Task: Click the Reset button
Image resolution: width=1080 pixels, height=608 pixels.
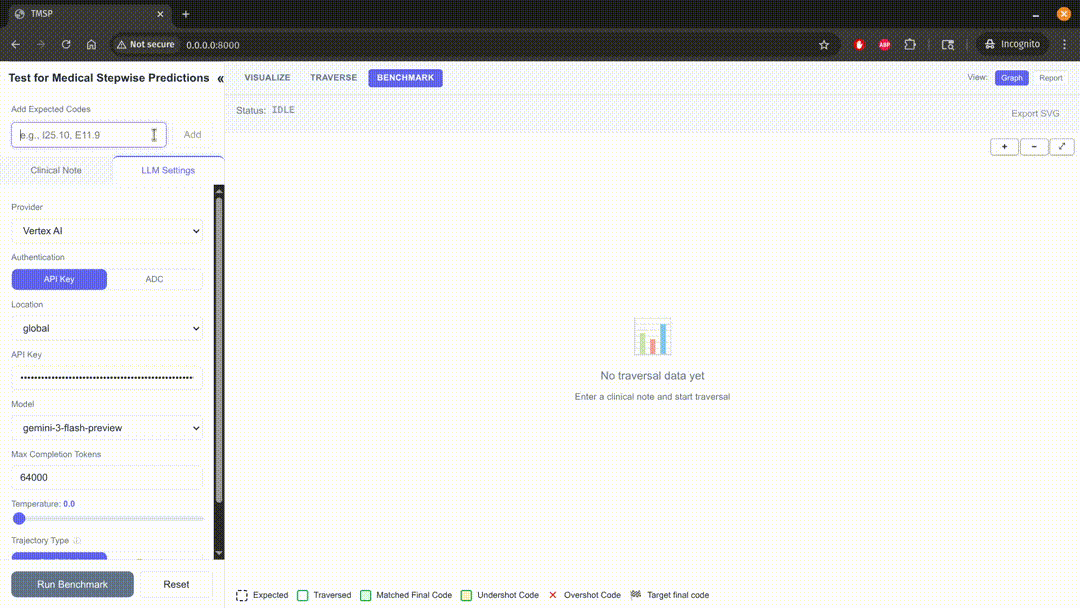Action: tap(176, 585)
